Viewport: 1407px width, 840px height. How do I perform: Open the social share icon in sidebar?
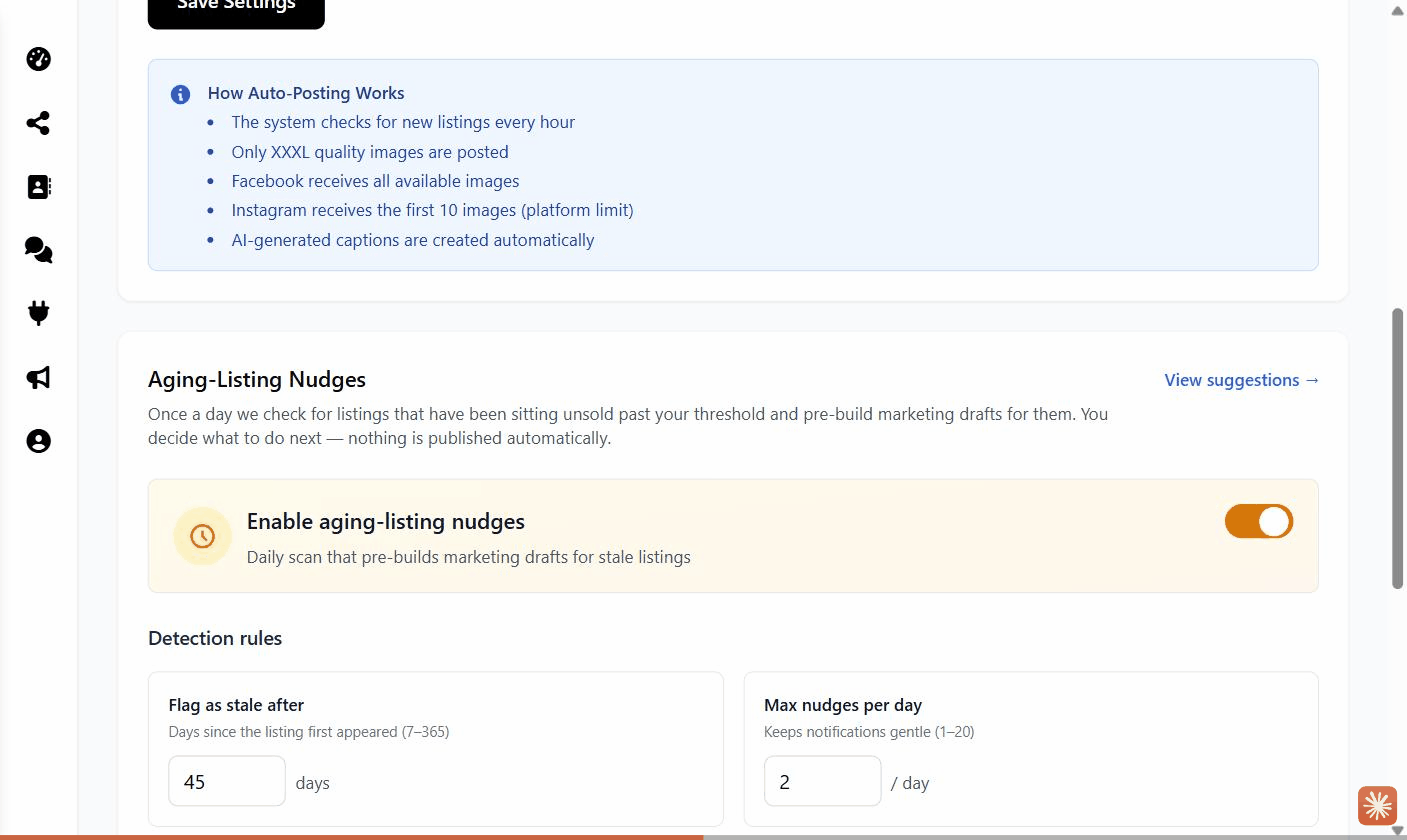[38, 123]
